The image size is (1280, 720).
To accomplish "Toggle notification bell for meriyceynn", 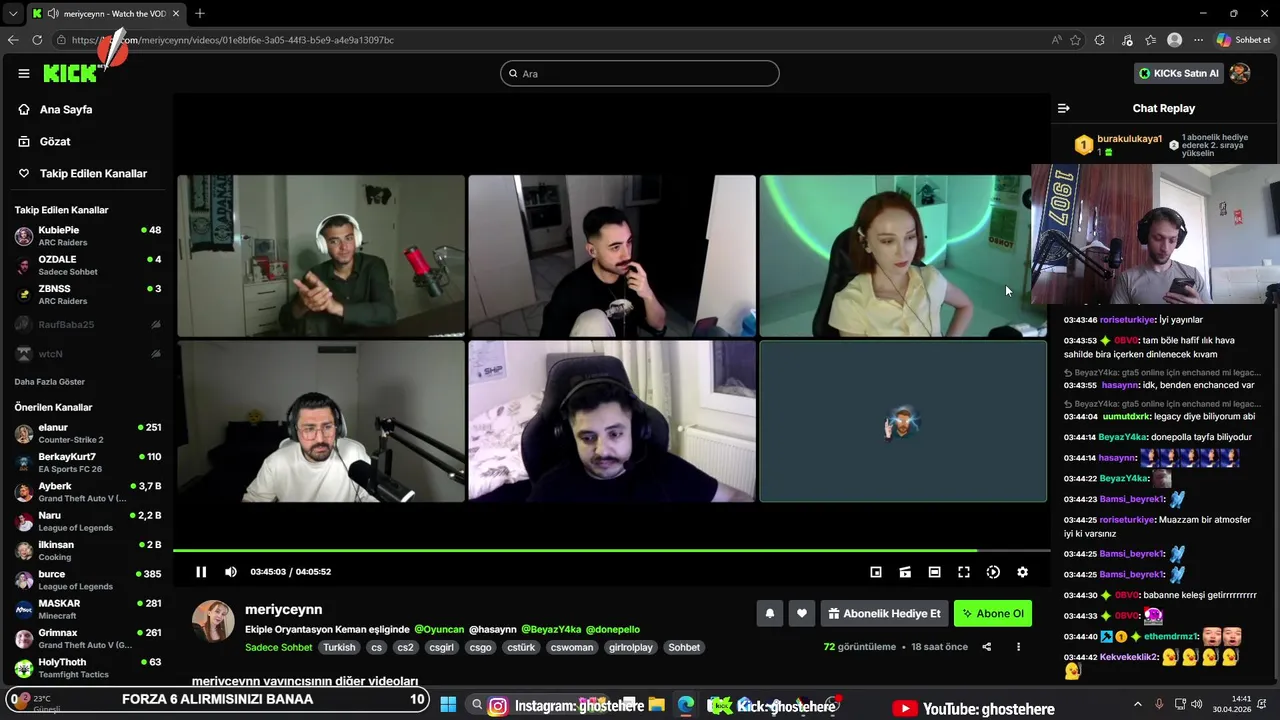I will click(770, 614).
